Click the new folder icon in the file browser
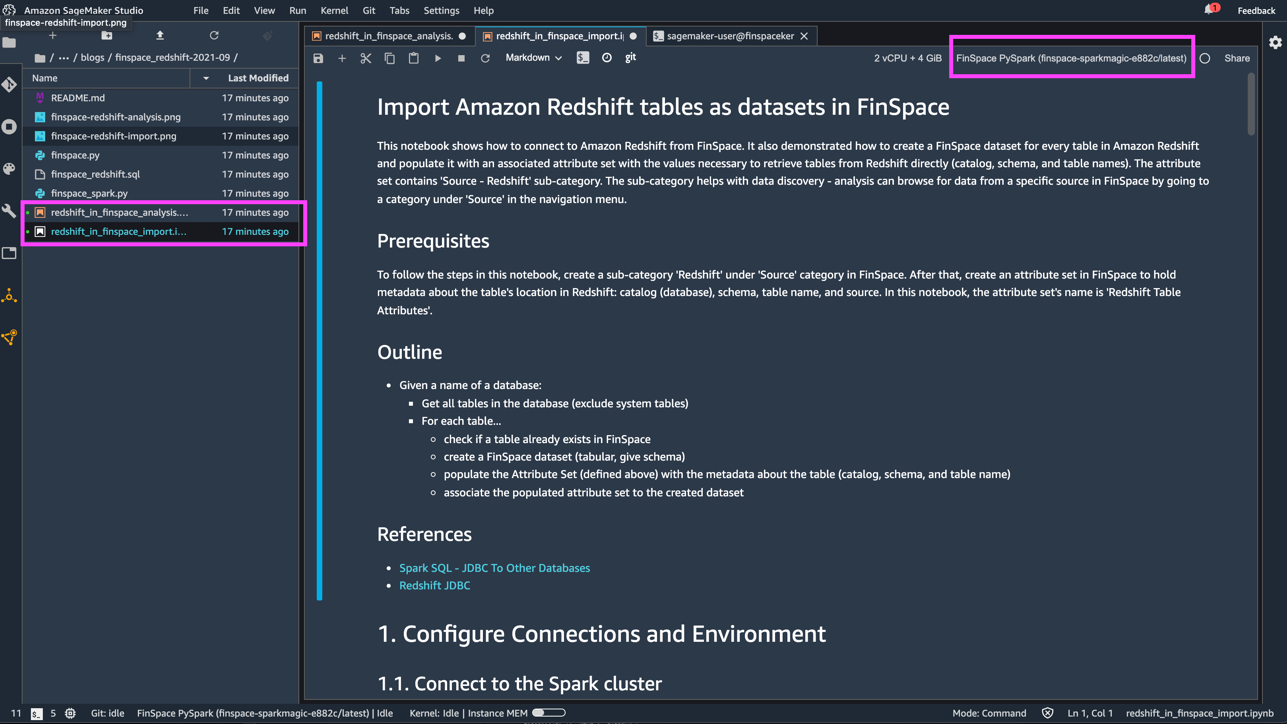This screenshot has width=1287, height=724. click(107, 36)
